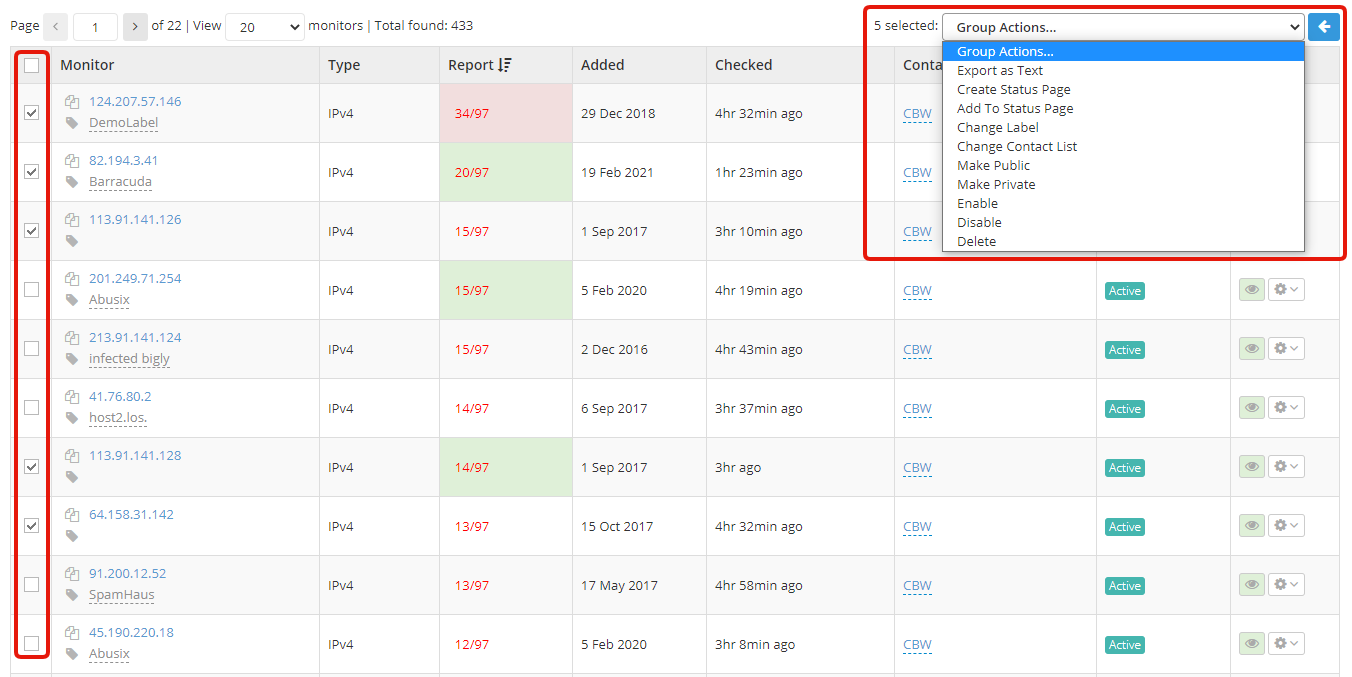1352x677 pixels.
Task: Collapse the Group Actions dropdown
Action: pos(1122,27)
